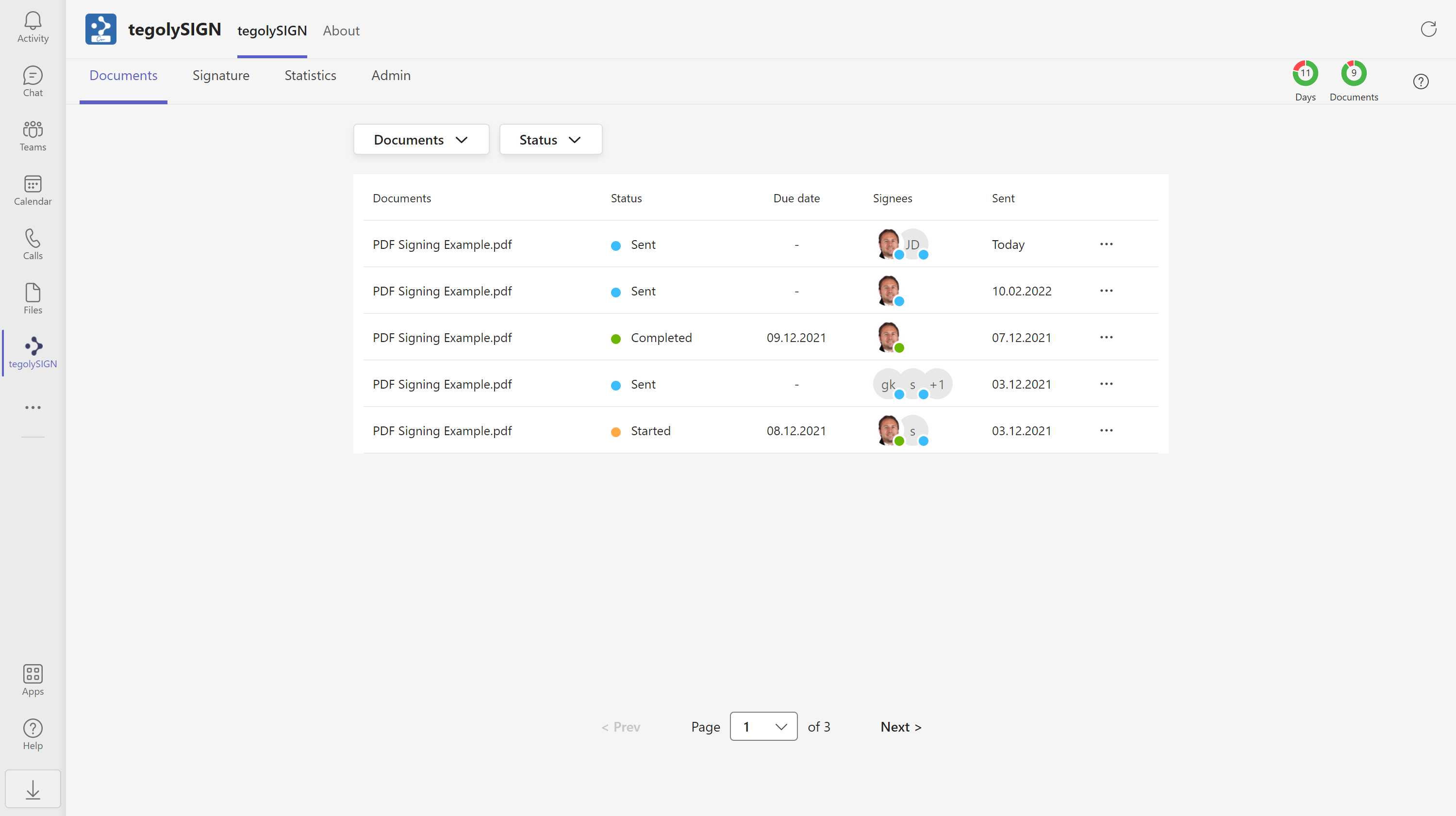The height and width of the screenshot is (816, 1456).
Task: Click signee photo in the Completed row
Action: pos(889,337)
